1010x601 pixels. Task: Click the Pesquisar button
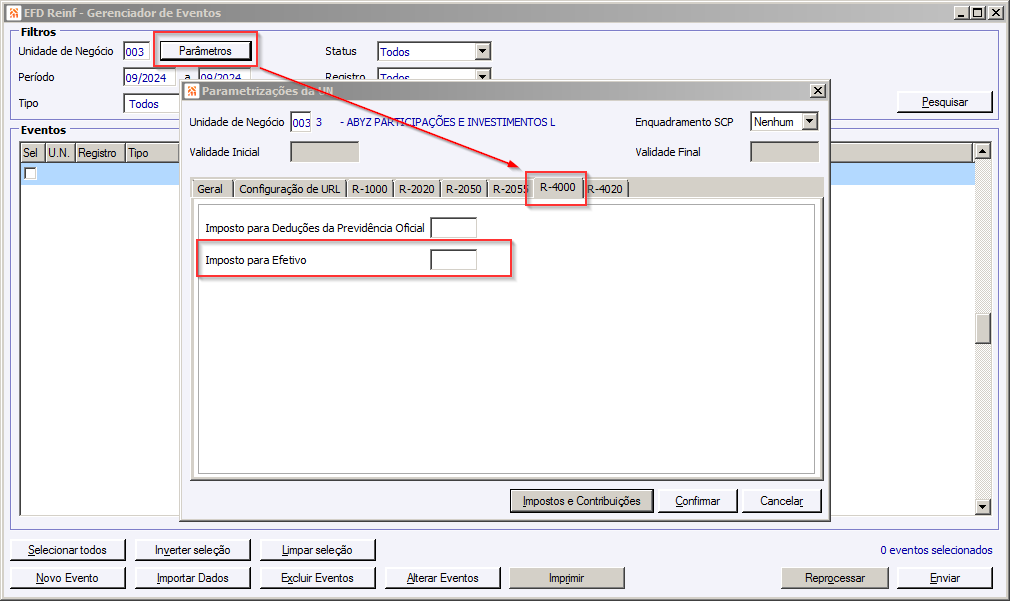(x=944, y=102)
